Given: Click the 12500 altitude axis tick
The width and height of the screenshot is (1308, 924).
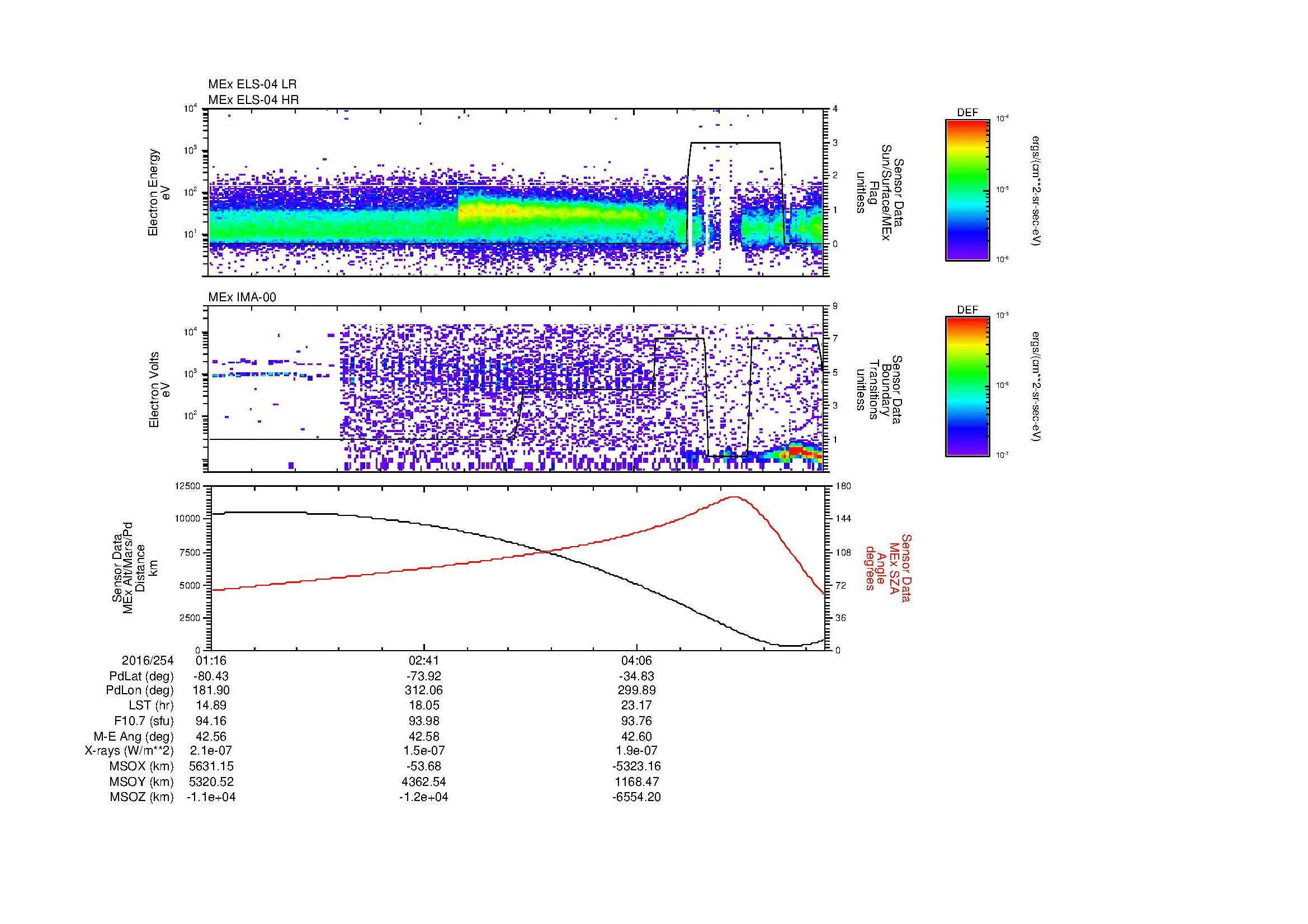Looking at the screenshot, I should coord(187,486).
